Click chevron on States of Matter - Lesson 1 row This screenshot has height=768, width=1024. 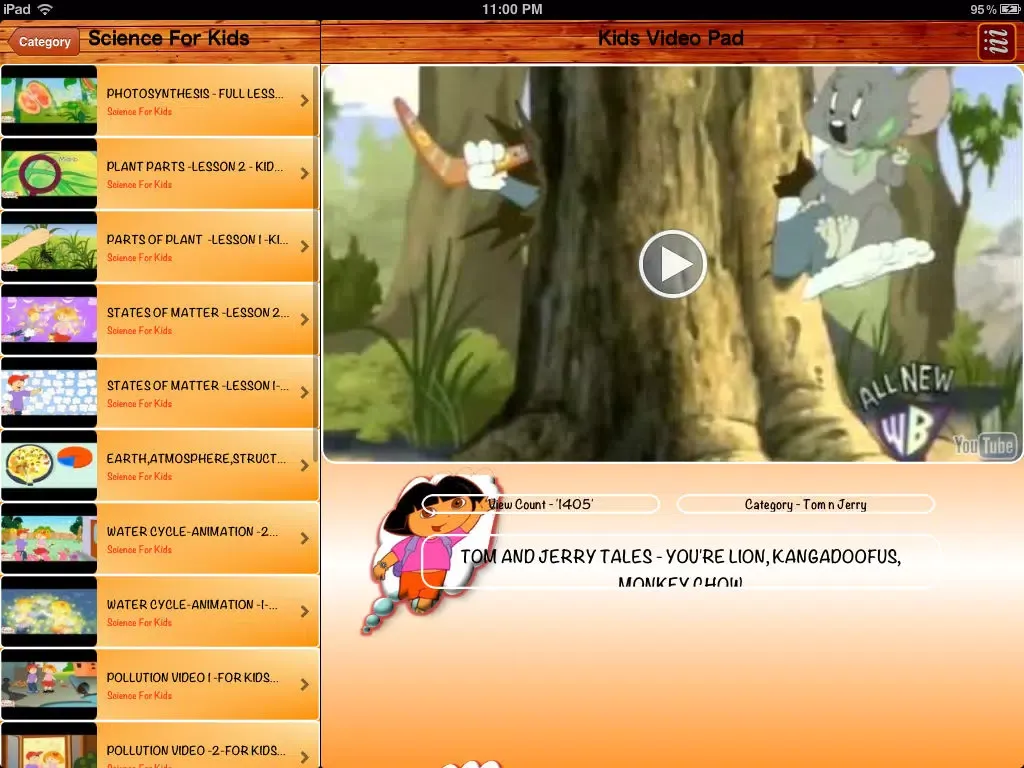(305, 392)
